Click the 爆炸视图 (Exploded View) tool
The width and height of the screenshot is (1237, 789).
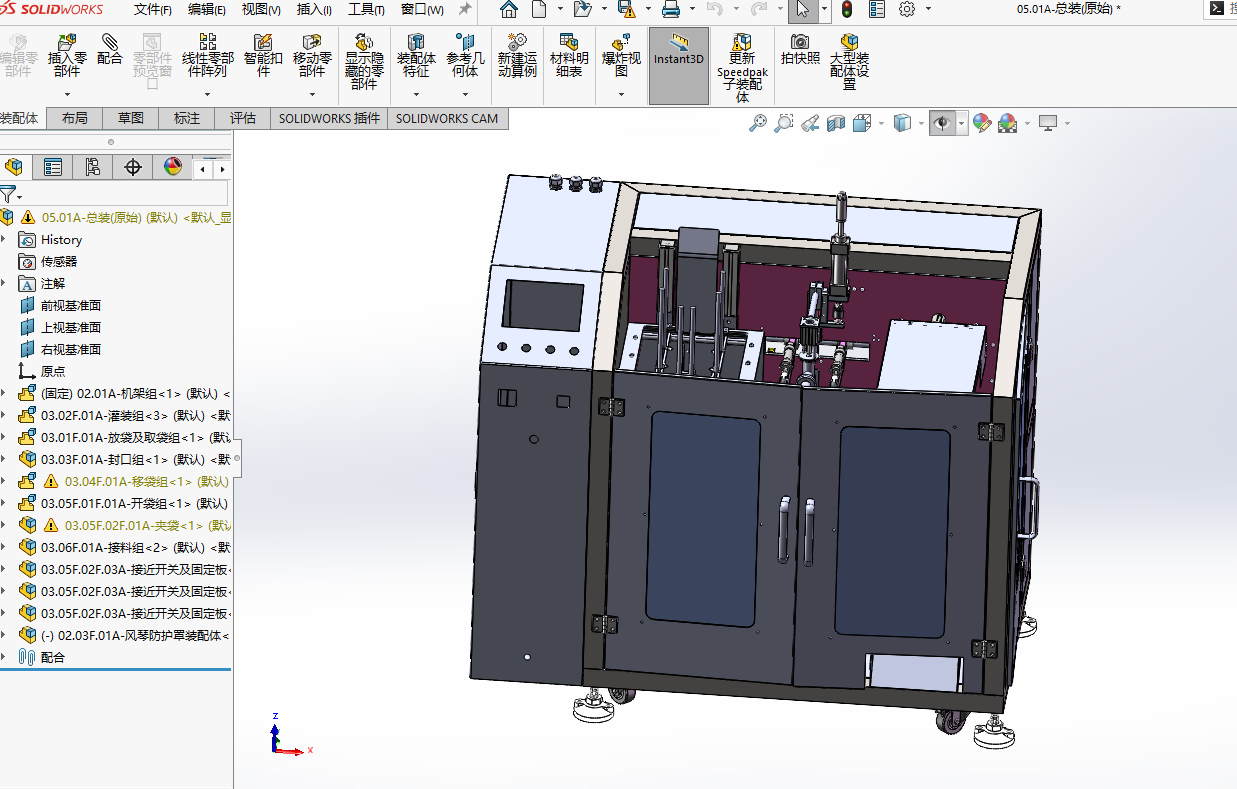[x=621, y=55]
